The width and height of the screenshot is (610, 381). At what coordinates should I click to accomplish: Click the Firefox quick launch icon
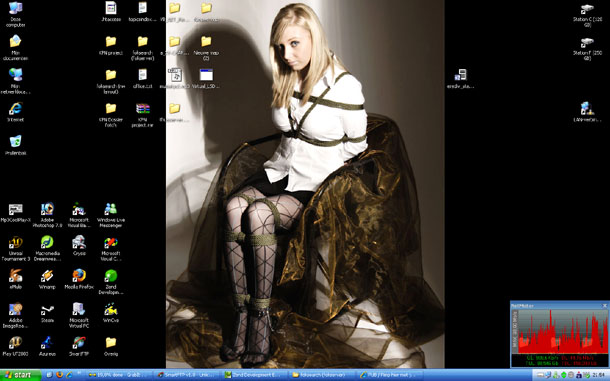coord(60,375)
